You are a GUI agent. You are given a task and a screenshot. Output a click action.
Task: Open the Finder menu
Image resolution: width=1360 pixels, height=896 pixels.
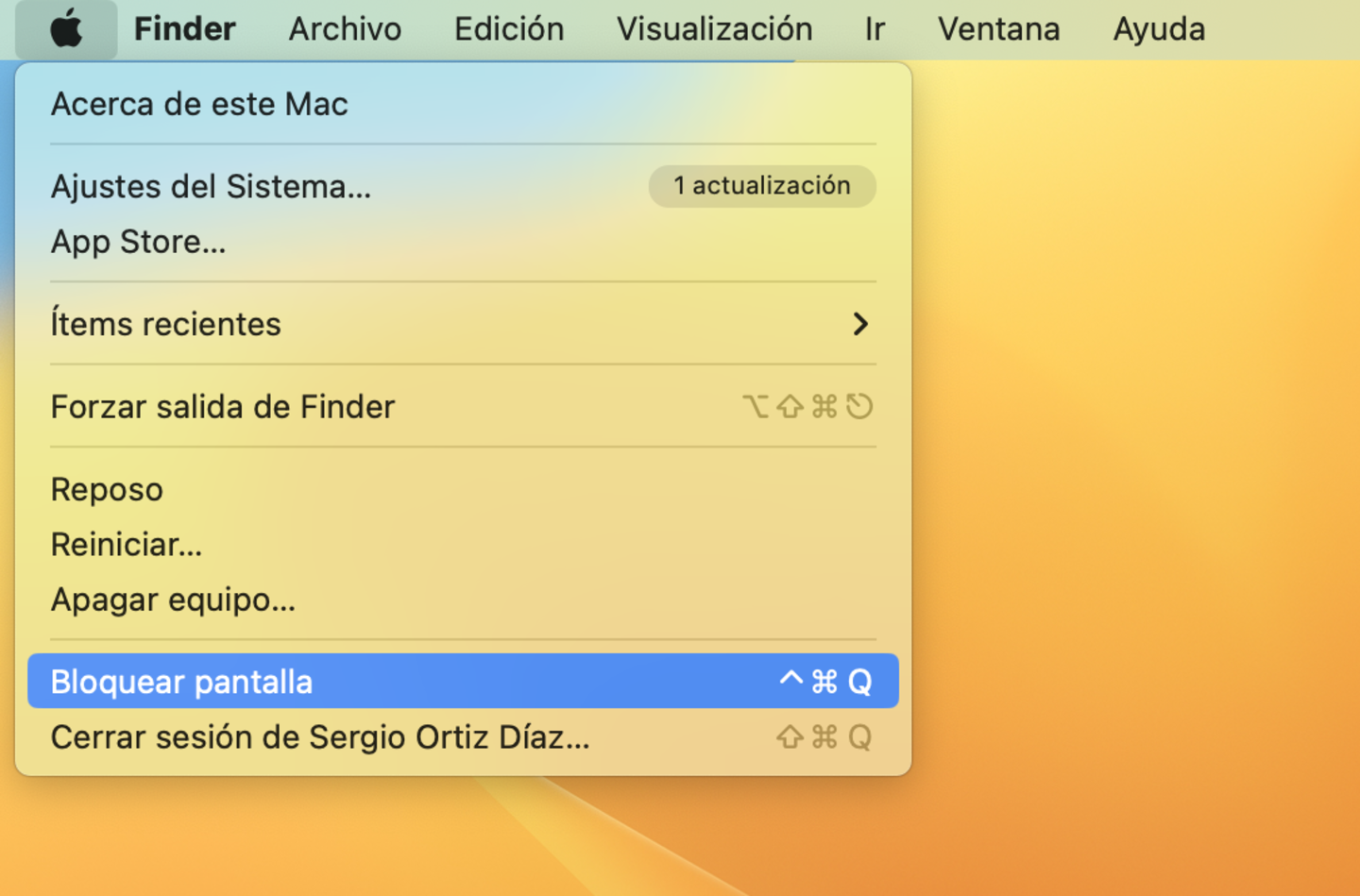184,29
